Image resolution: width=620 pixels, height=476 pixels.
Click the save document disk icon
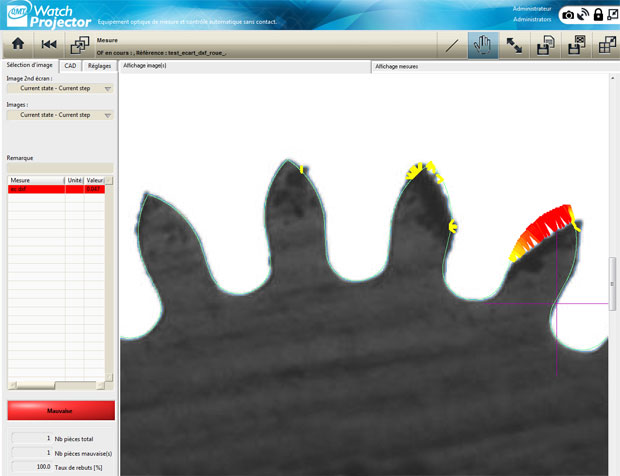[x=545, y=45]
